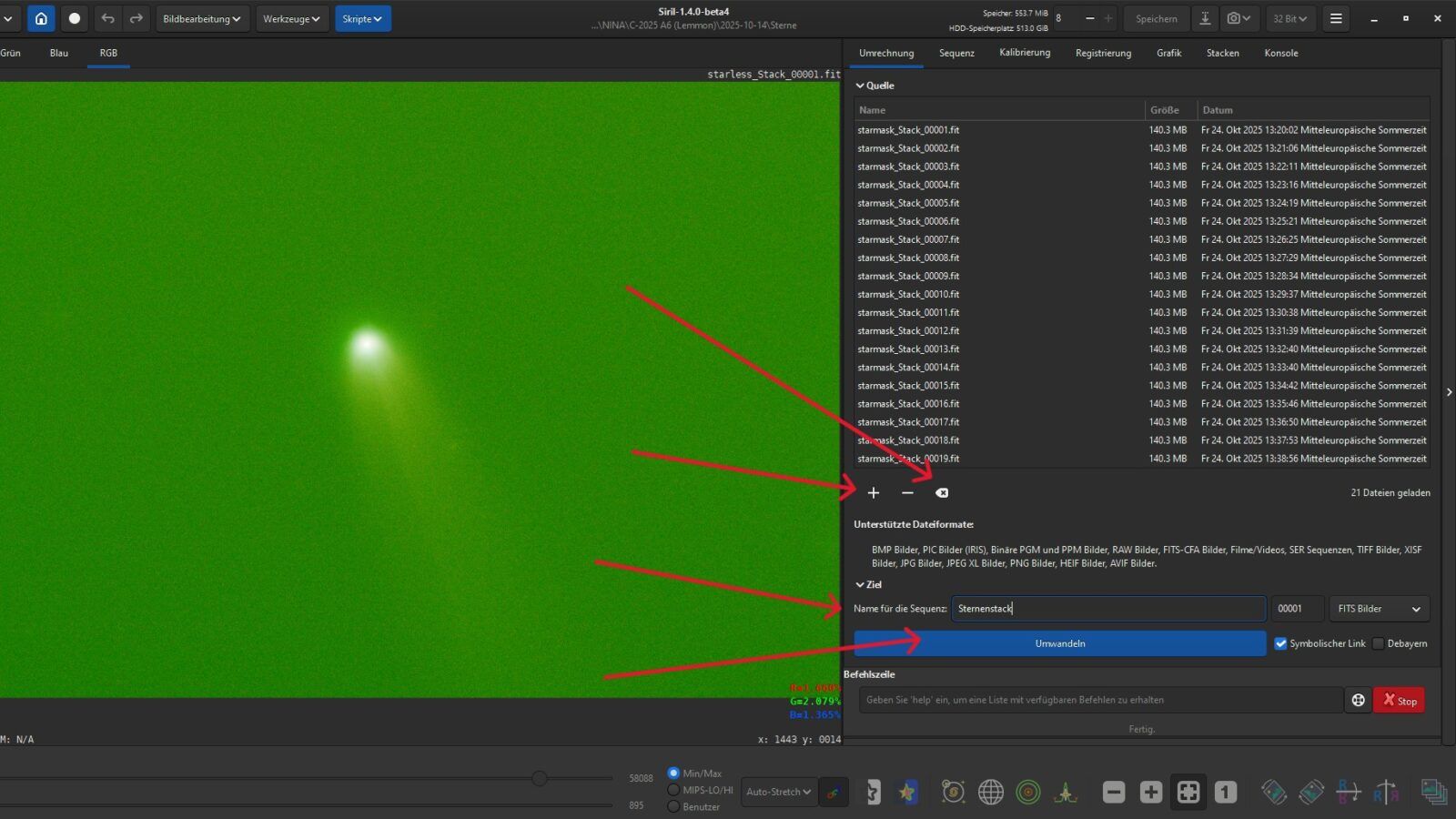Open the FITS Bilder format dropdown
Image resolution: width=1456 pixels, height=819 pixels.
[x=1379, y=609]
